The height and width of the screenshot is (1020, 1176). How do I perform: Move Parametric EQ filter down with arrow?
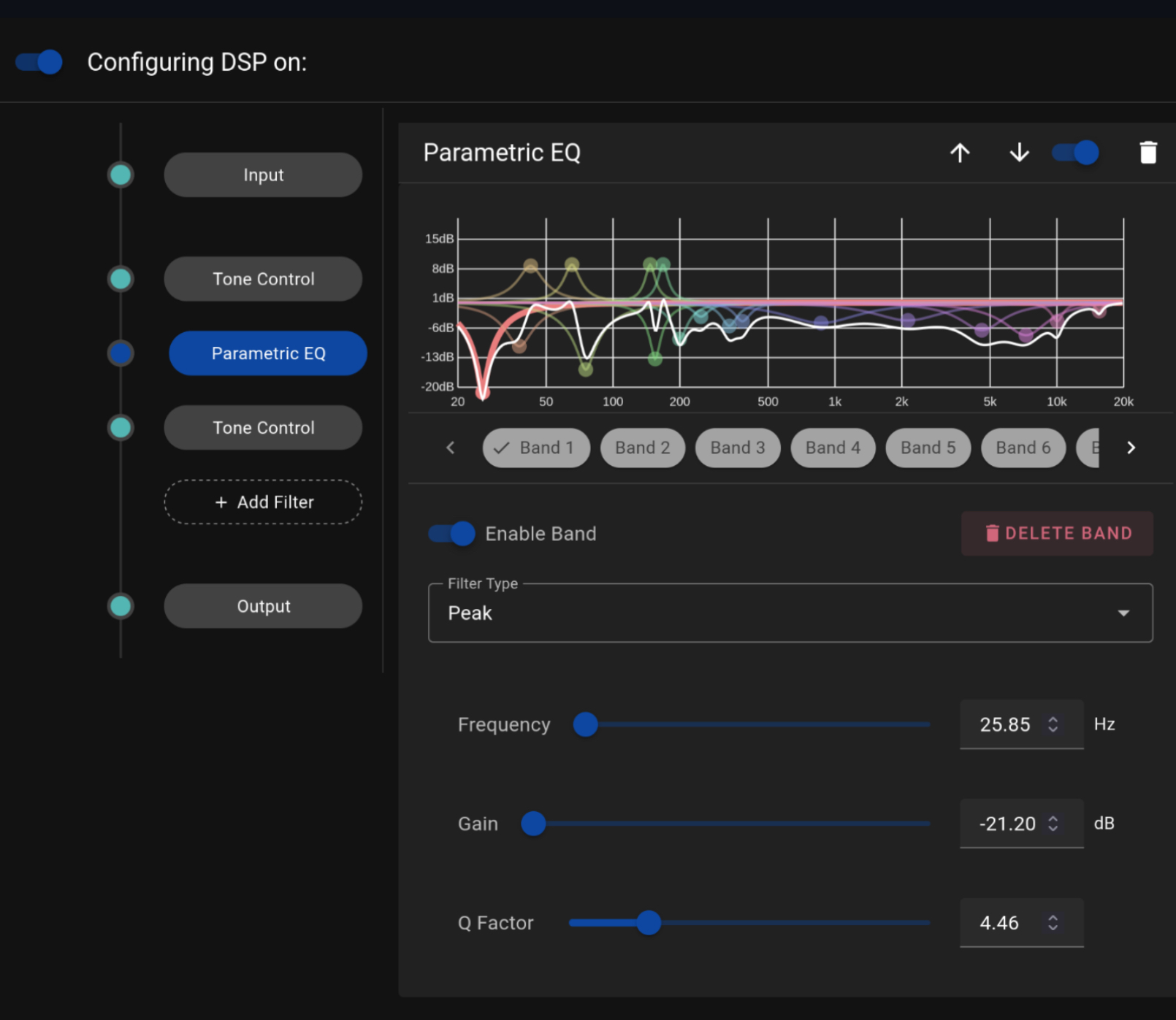tap(1019, 153)
